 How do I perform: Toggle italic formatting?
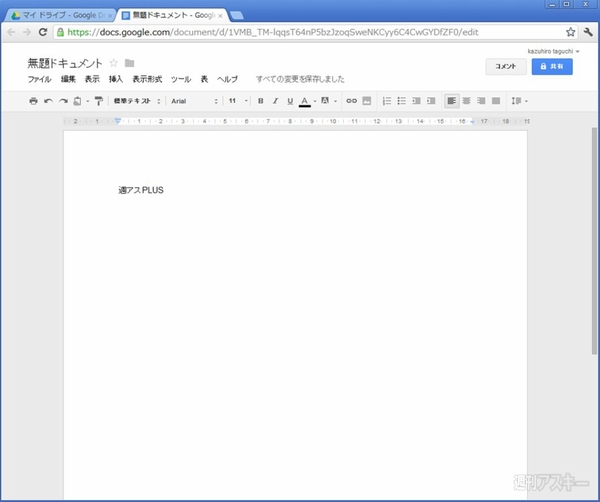click(x=275, y=101)
